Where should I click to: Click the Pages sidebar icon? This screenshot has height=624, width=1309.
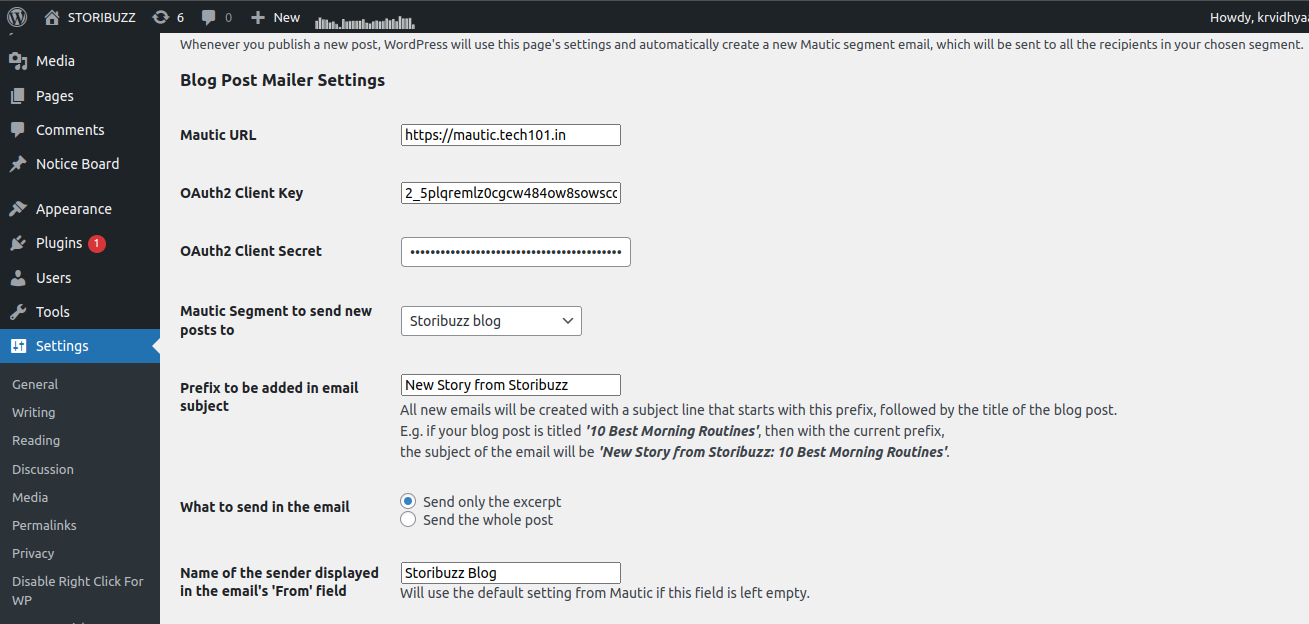(x=18, y=96)
